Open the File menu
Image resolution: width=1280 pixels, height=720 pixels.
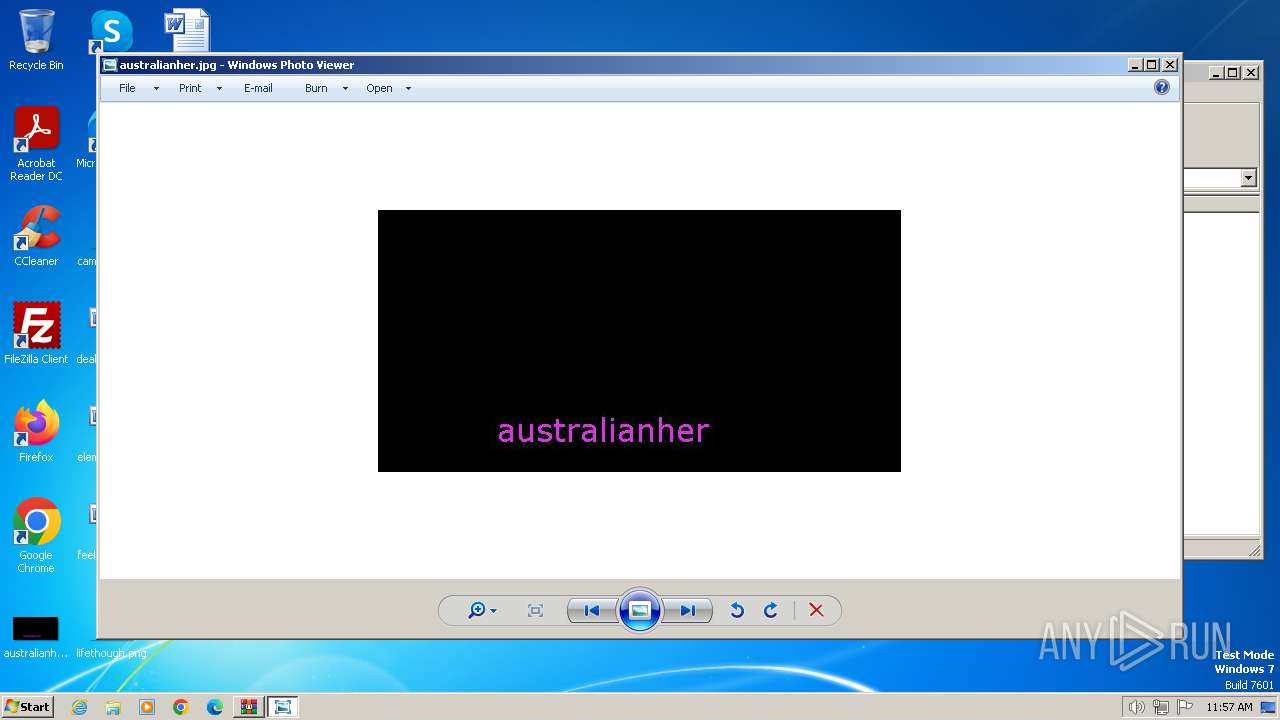tap(127, 88)
